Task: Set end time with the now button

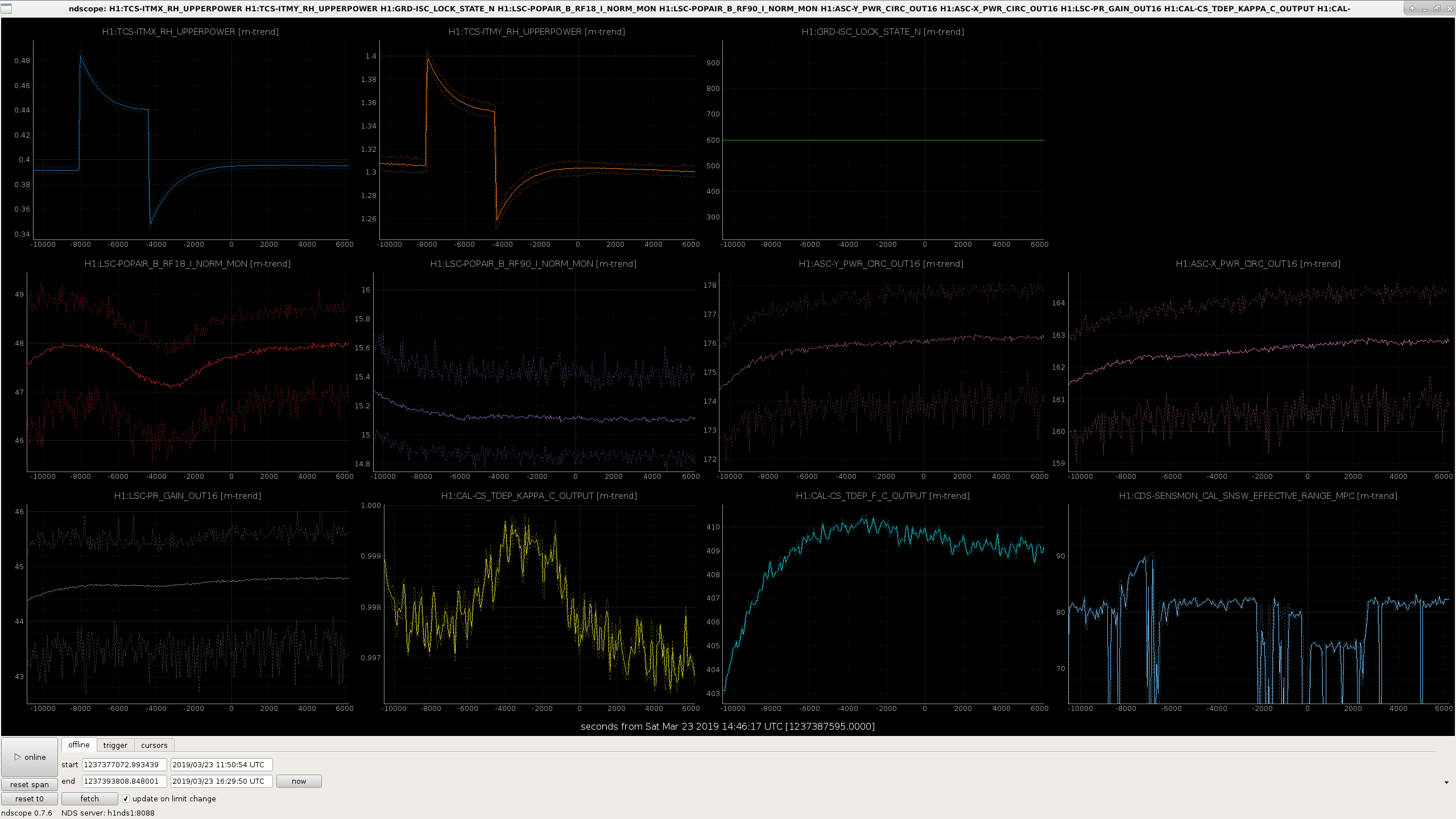Action: coord(299,781)
